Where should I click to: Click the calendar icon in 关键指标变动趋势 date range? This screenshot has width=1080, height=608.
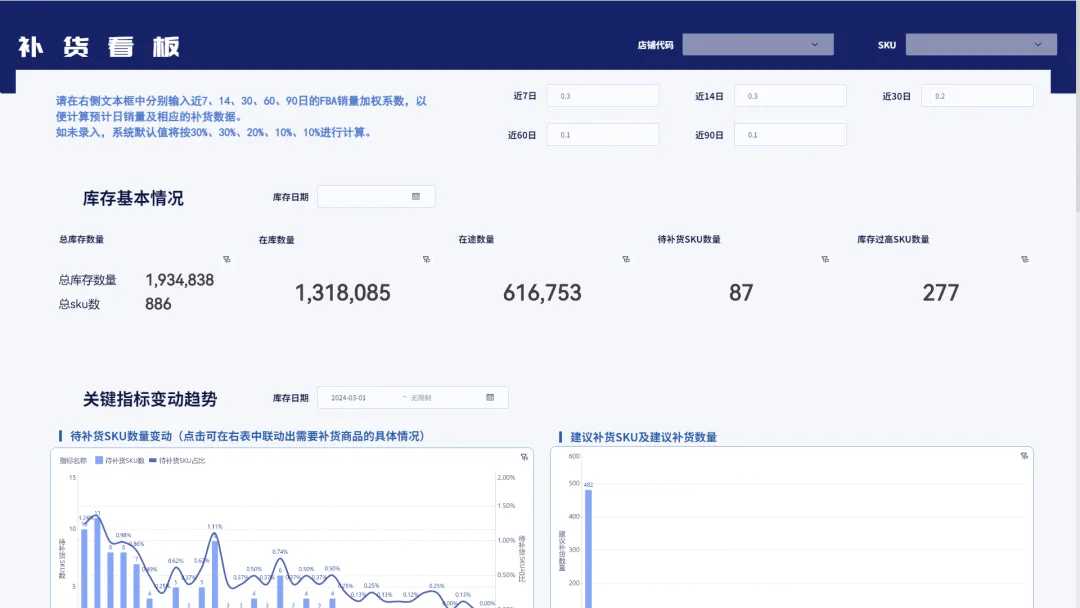[490, 397]
